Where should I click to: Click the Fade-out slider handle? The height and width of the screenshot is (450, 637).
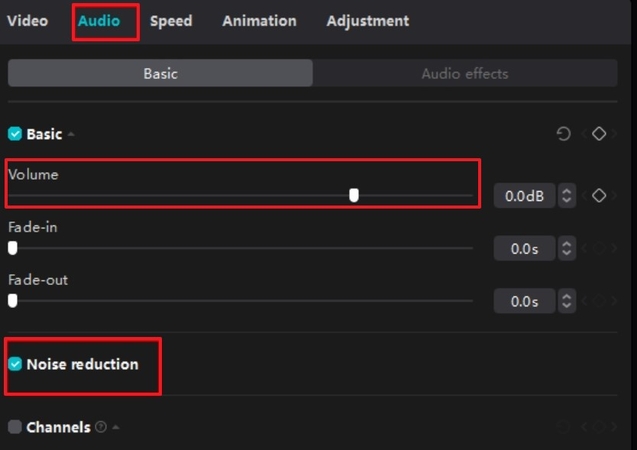tap(13, 301)
